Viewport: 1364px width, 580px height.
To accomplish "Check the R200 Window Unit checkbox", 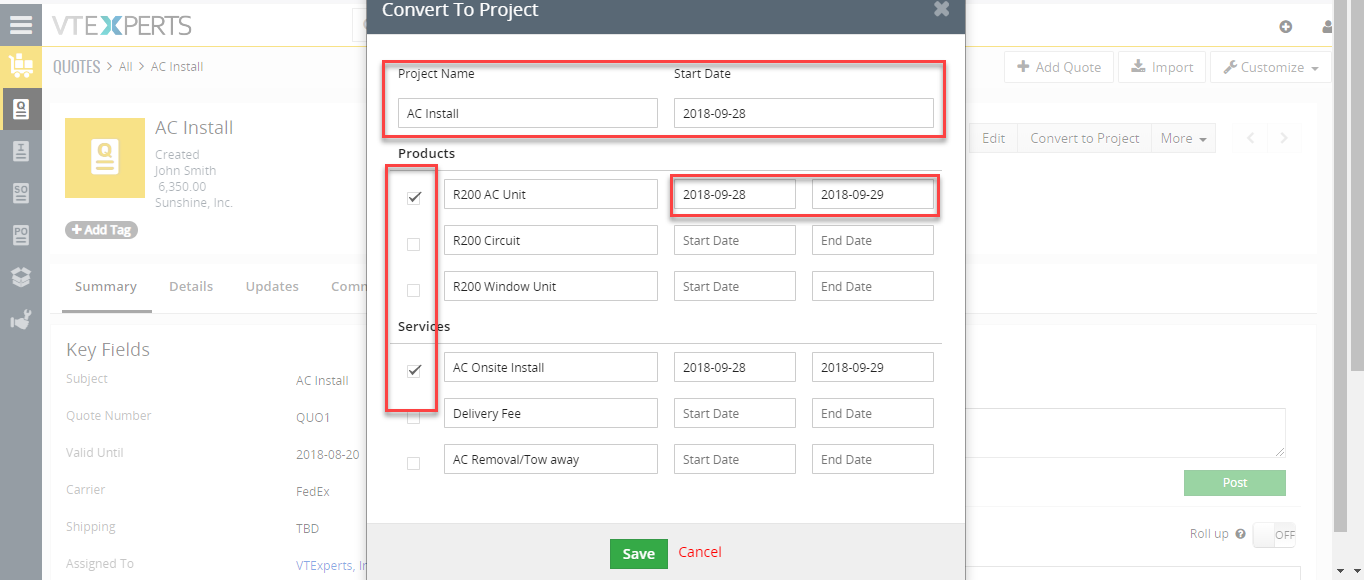I will click(414, 290).
